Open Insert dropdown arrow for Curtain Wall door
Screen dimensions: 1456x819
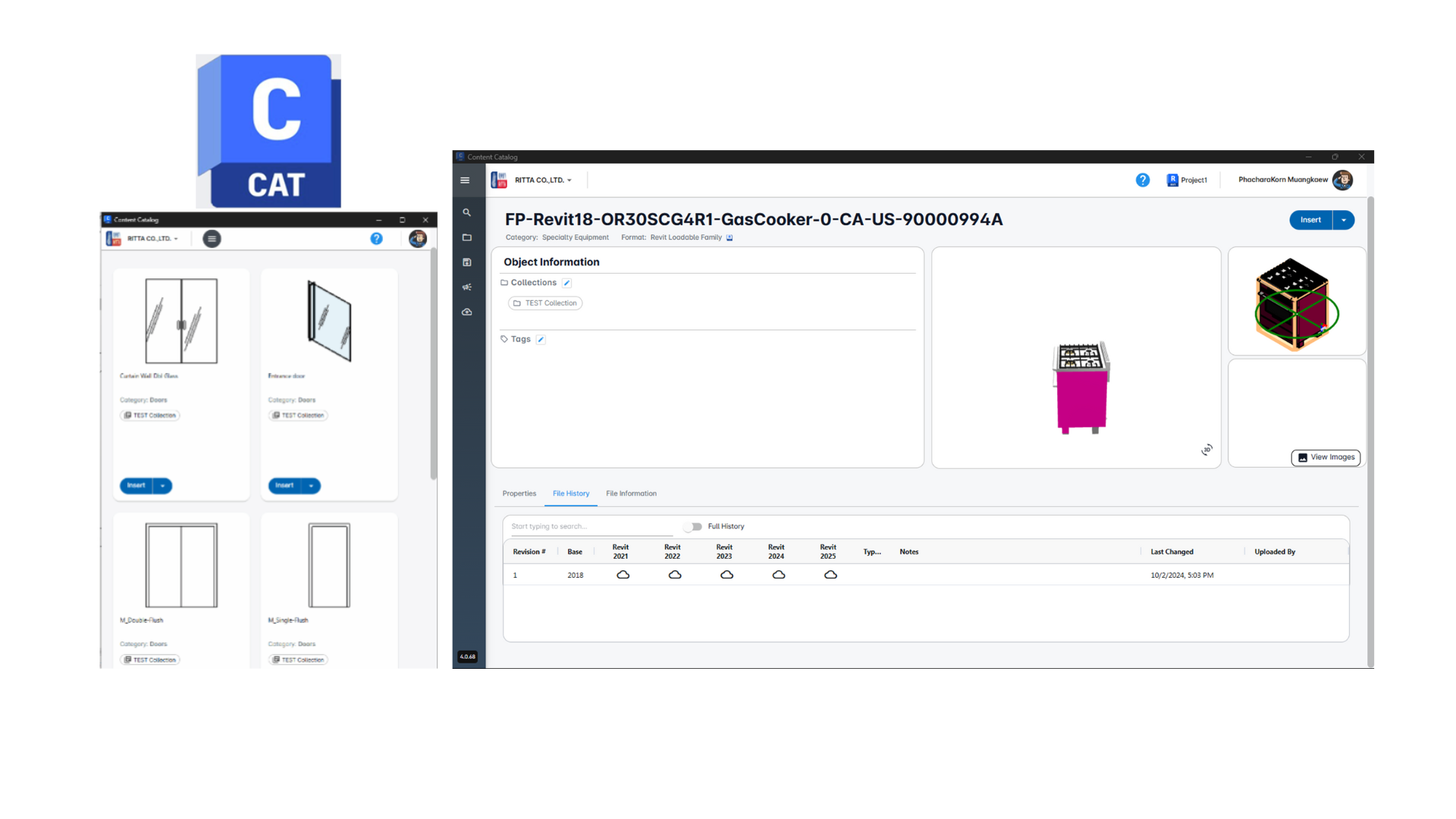[162, 486]
